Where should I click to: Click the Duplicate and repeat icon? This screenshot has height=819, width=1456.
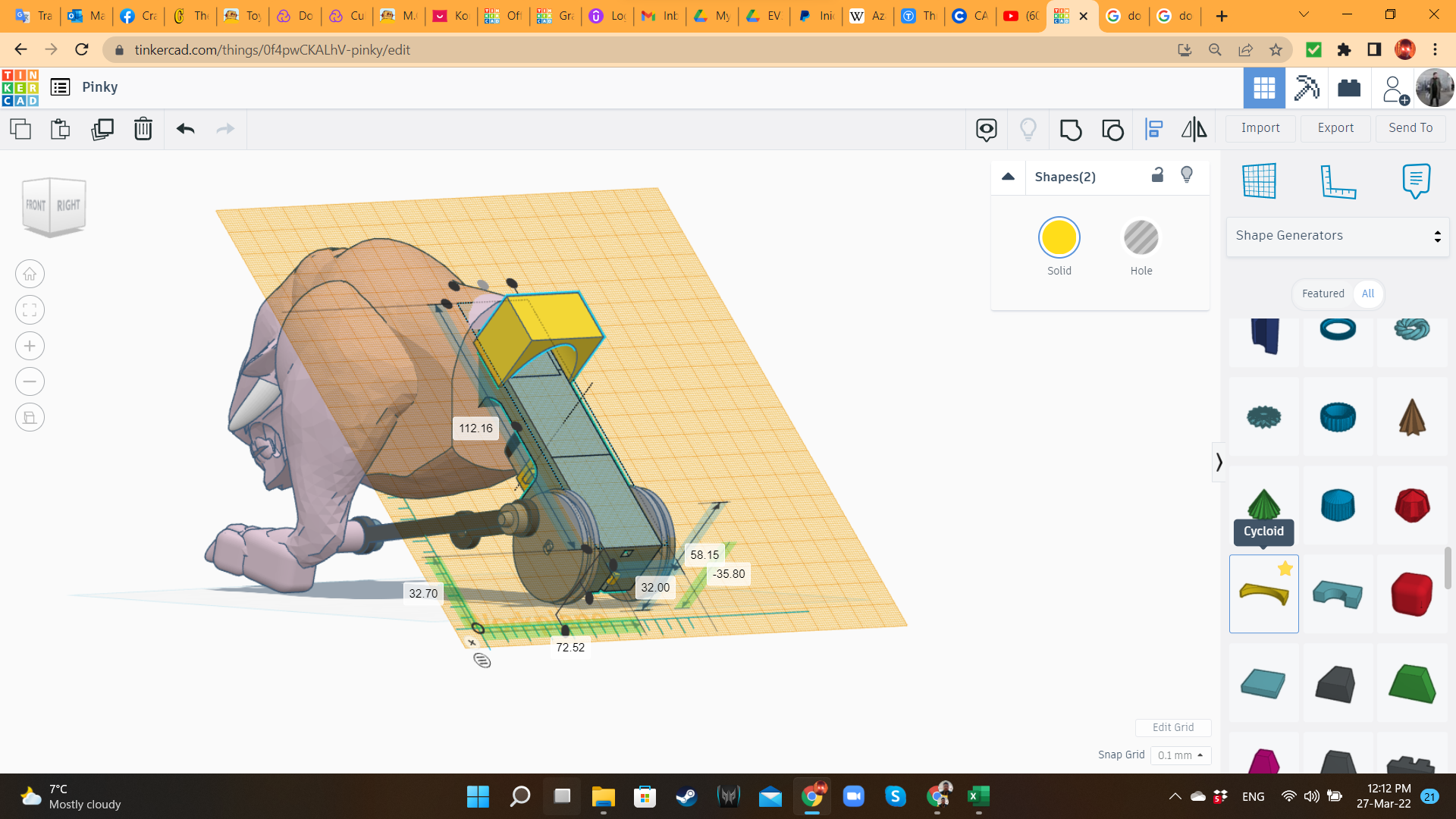tap(102, 130)
